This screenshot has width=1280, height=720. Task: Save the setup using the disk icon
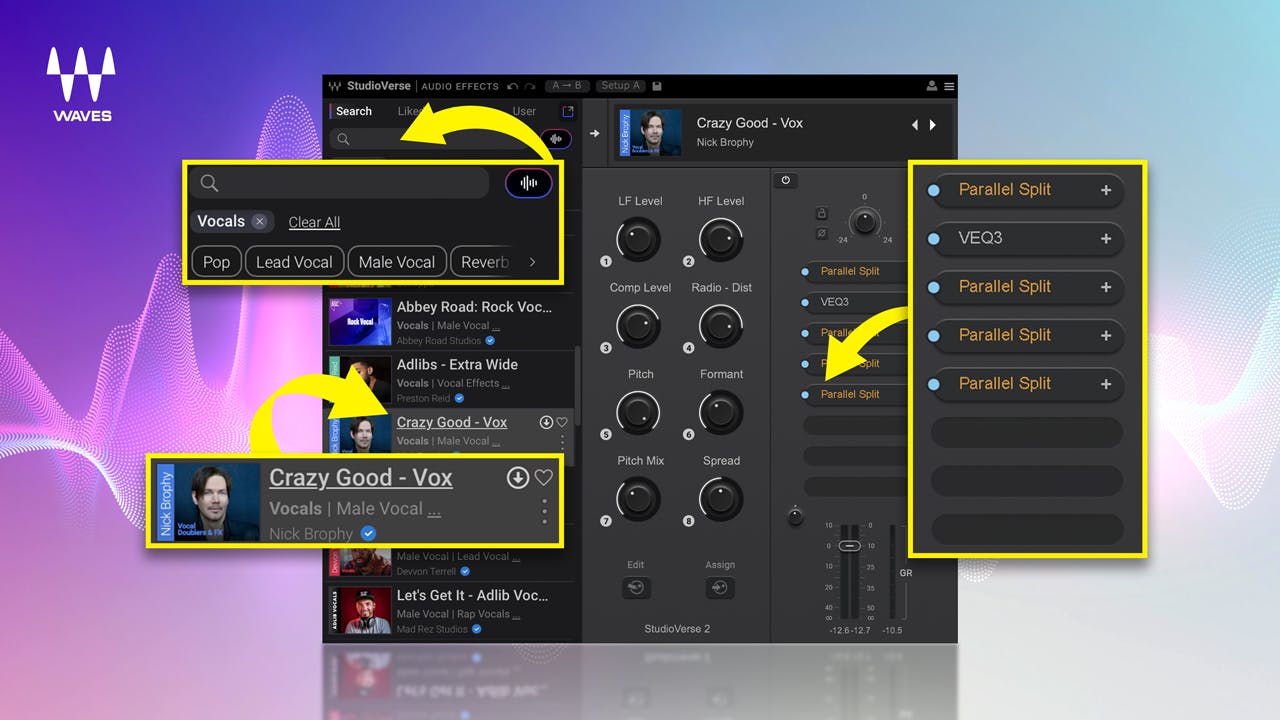[656, 85]
